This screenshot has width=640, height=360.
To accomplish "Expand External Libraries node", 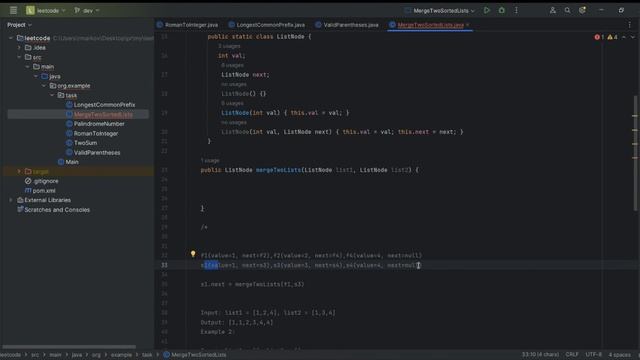I will point(11,200).
